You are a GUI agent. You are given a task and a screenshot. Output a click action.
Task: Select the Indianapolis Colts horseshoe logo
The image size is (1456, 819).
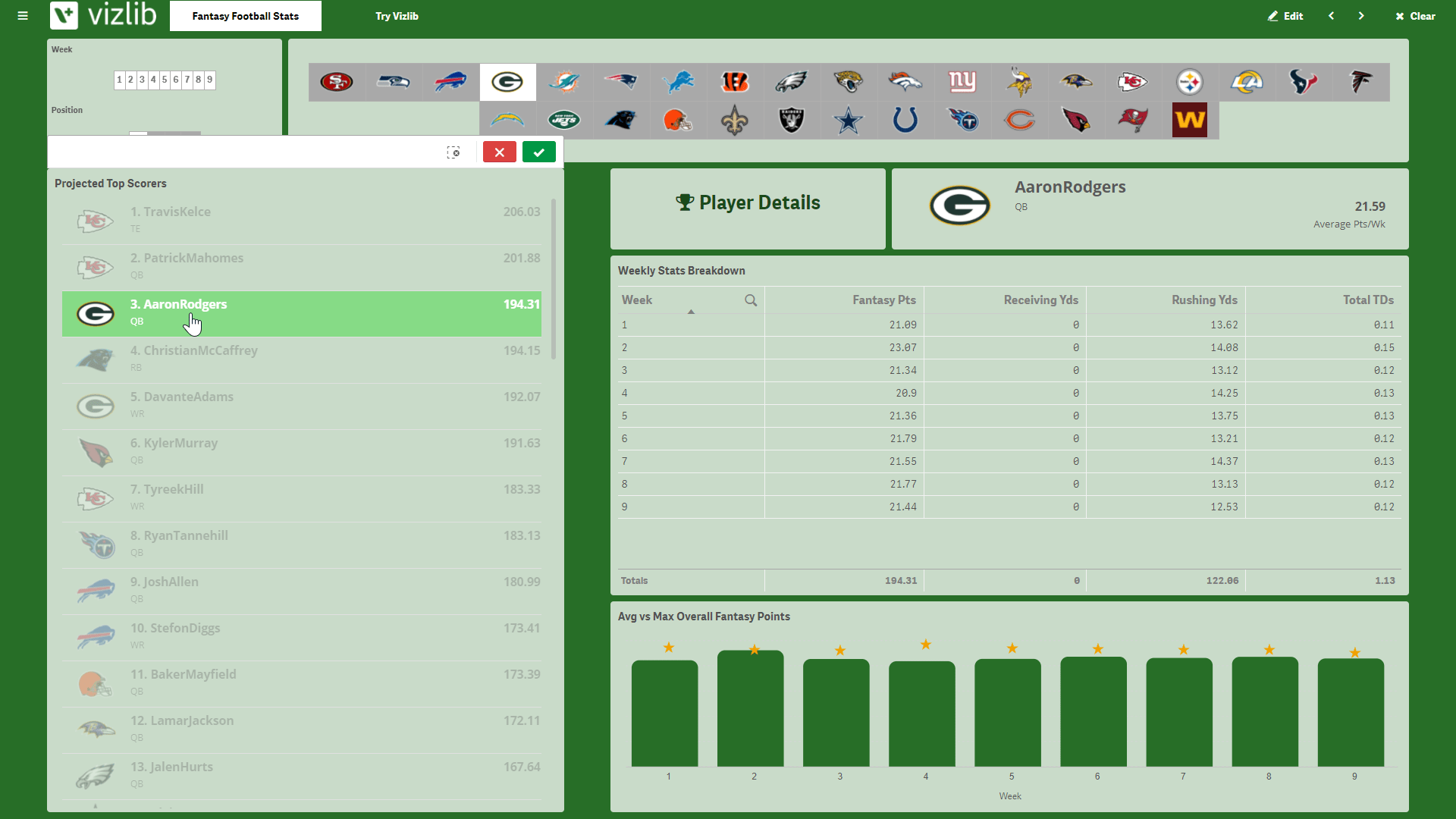tap(905, 120)
